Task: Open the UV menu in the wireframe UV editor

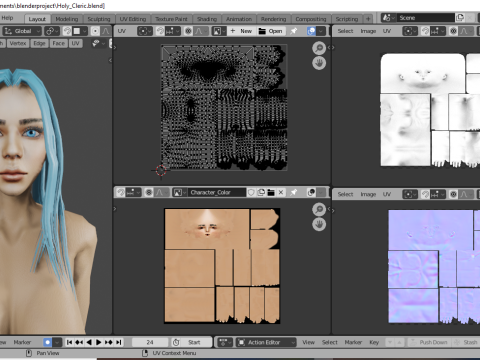Action: (122, 31)
